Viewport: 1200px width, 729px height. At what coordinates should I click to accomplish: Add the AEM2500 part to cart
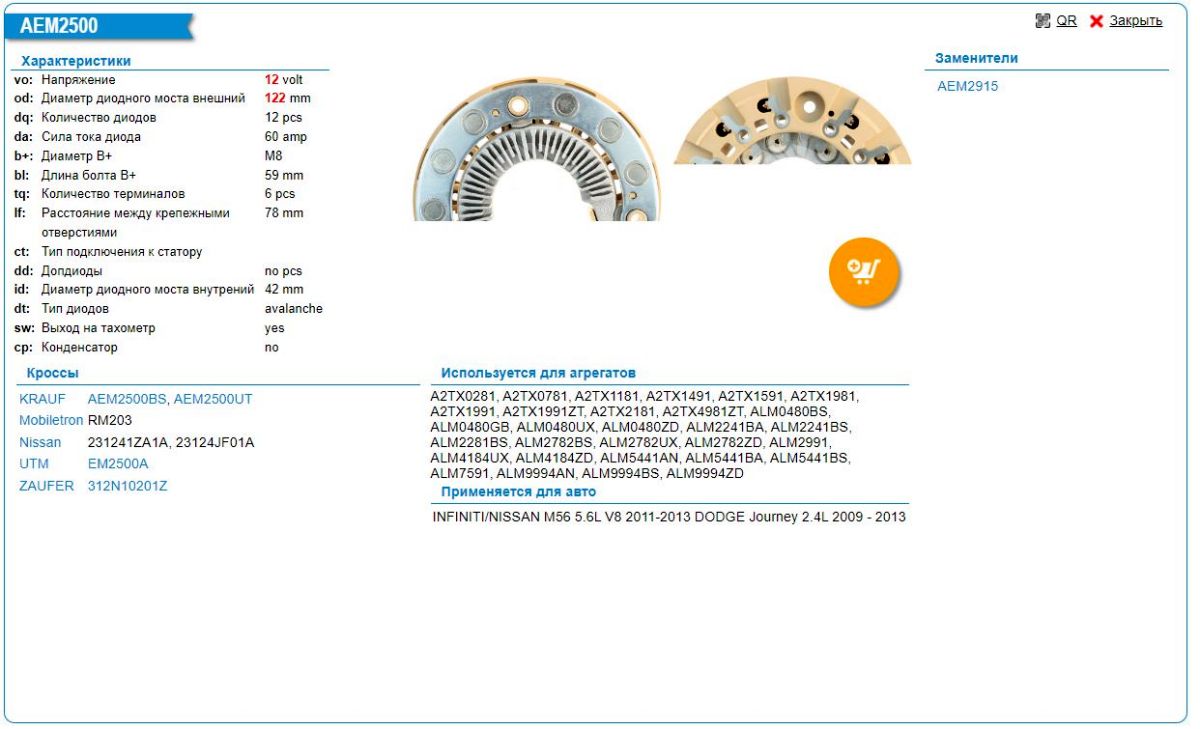[865, 271]
